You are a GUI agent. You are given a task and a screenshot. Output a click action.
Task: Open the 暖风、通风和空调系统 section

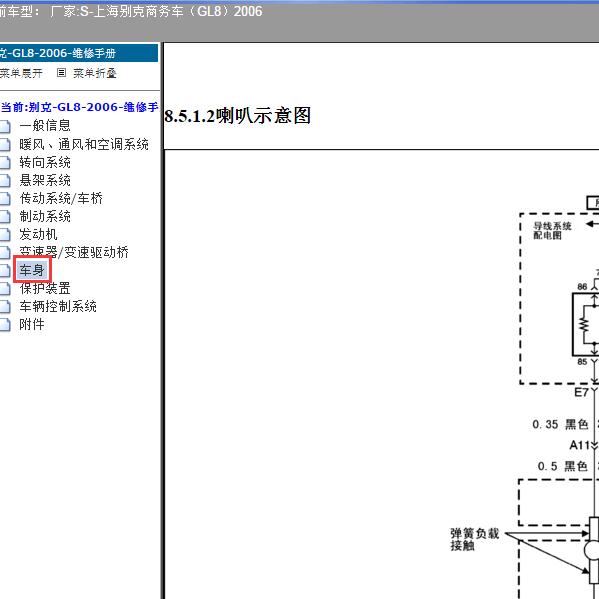(x=84, y=144)
